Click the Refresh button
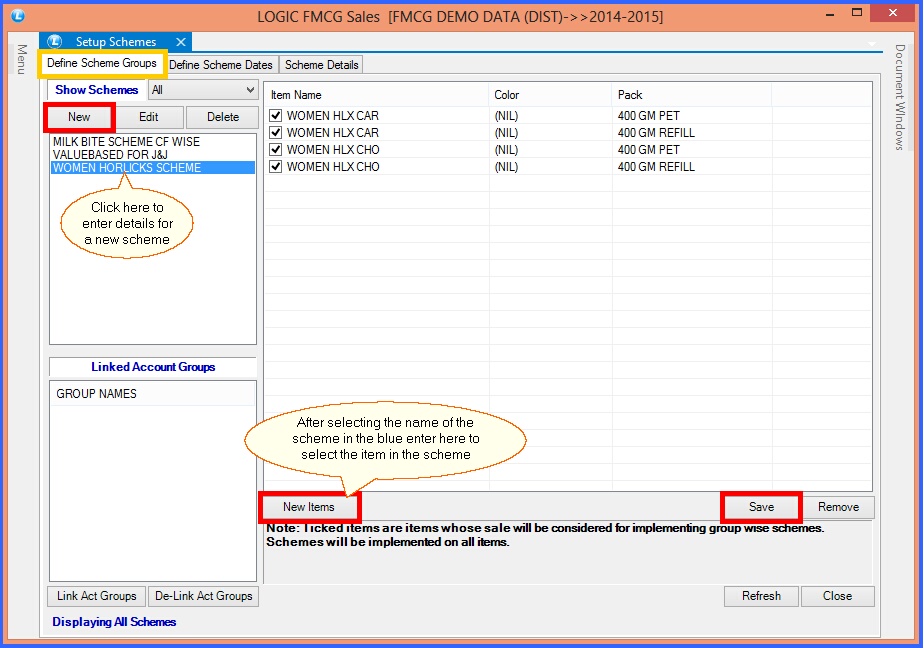The height and width of the screenshot is (648, 924). click(761, 596)
